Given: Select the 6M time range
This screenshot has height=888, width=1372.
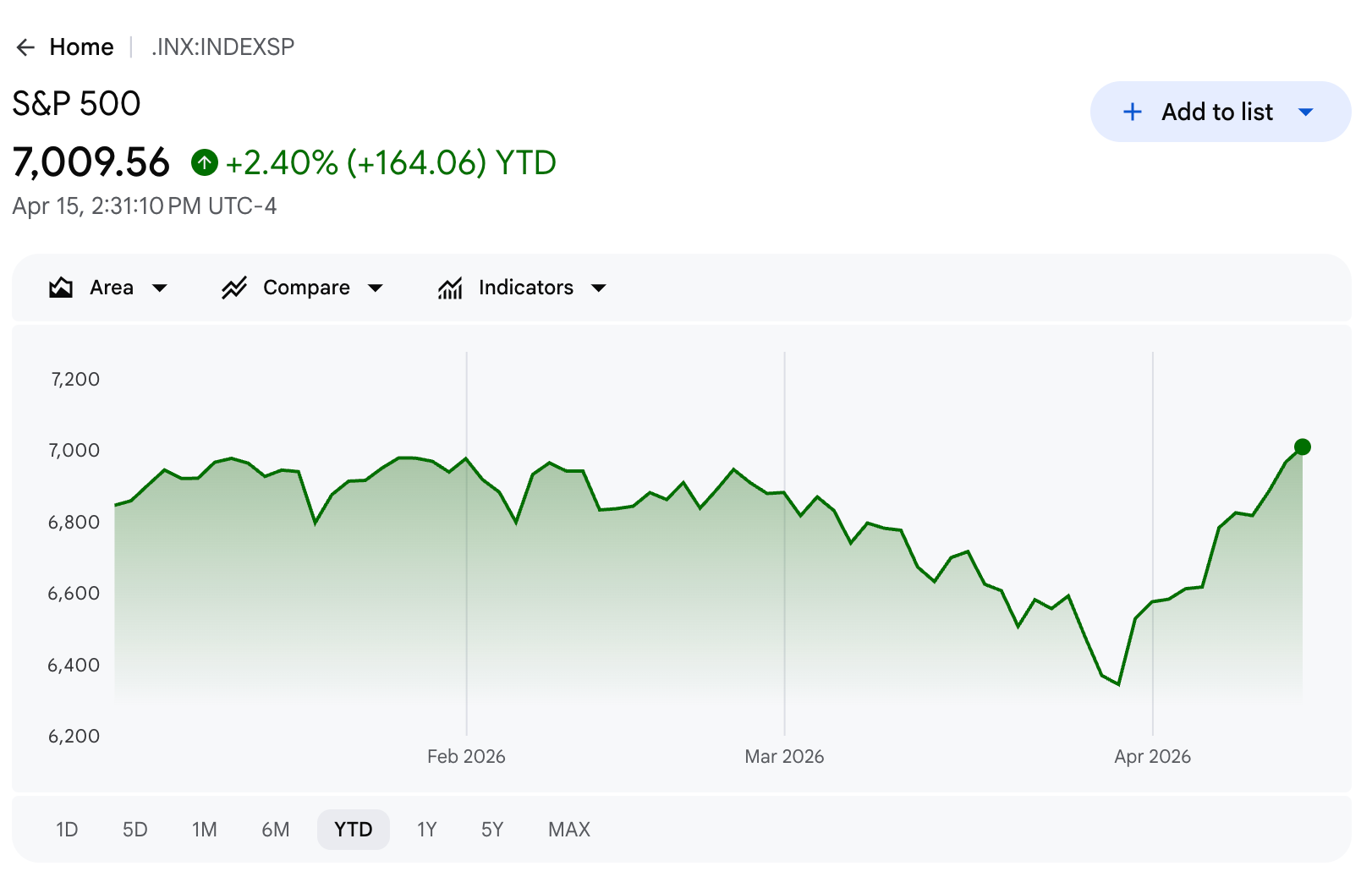Looking at the screenshot, I should pyautogui.click(x=276, y=830).
